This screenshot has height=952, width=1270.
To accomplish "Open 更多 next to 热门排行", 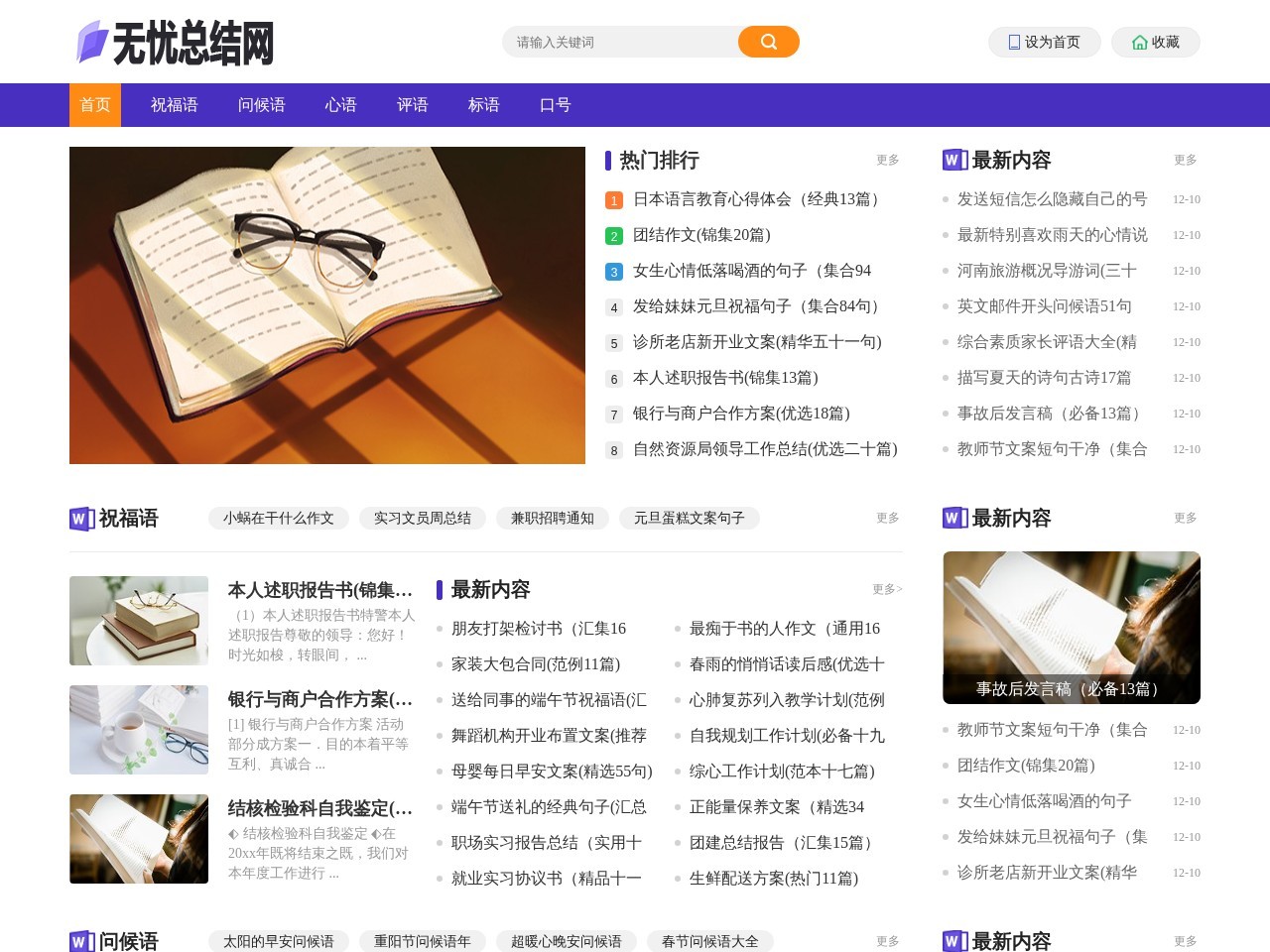I will 887,160.
